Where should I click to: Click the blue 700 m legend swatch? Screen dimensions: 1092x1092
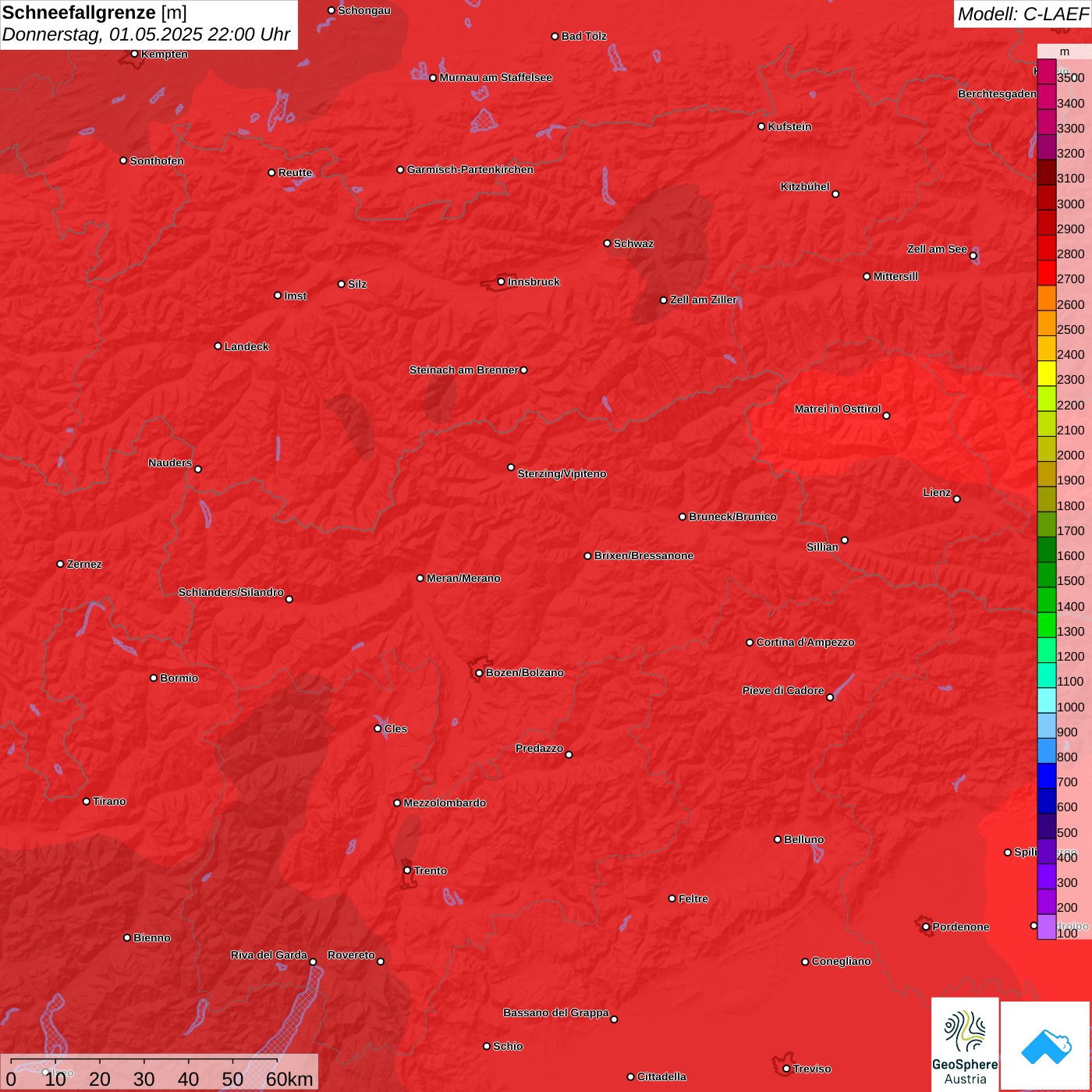click(1047, 775)
